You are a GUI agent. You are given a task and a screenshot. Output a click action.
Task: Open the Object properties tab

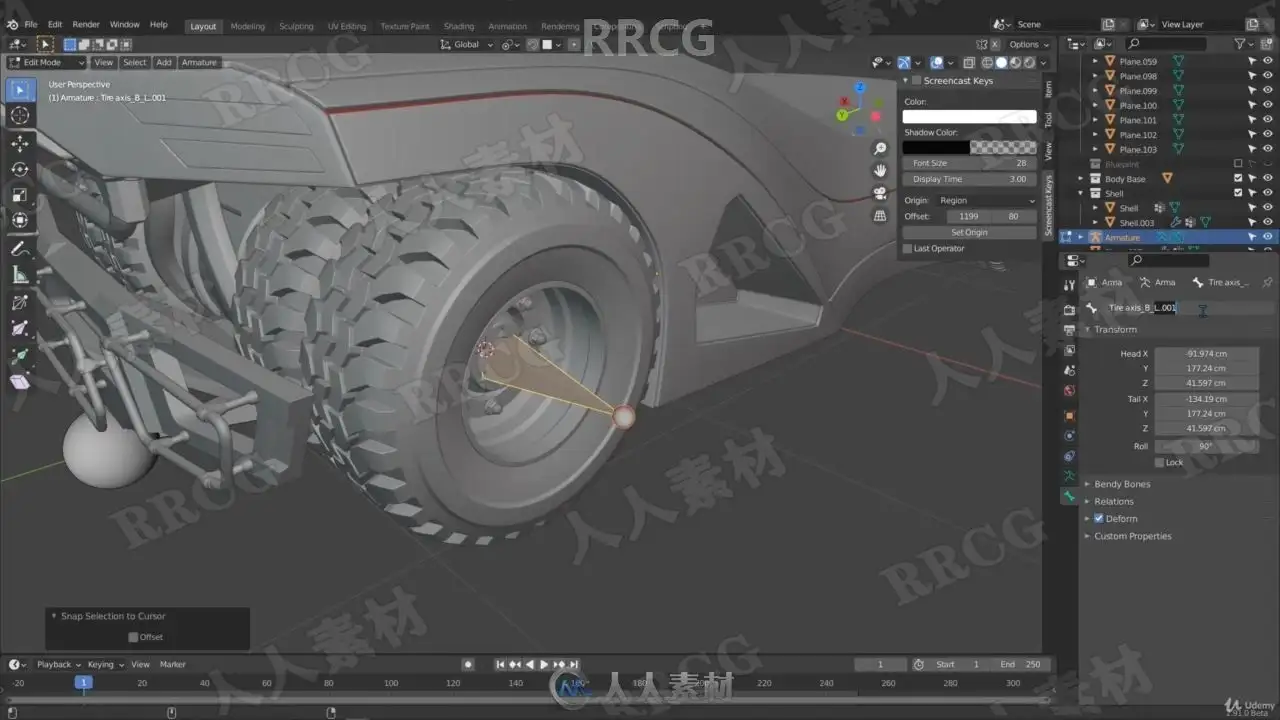coord(1069,415)
